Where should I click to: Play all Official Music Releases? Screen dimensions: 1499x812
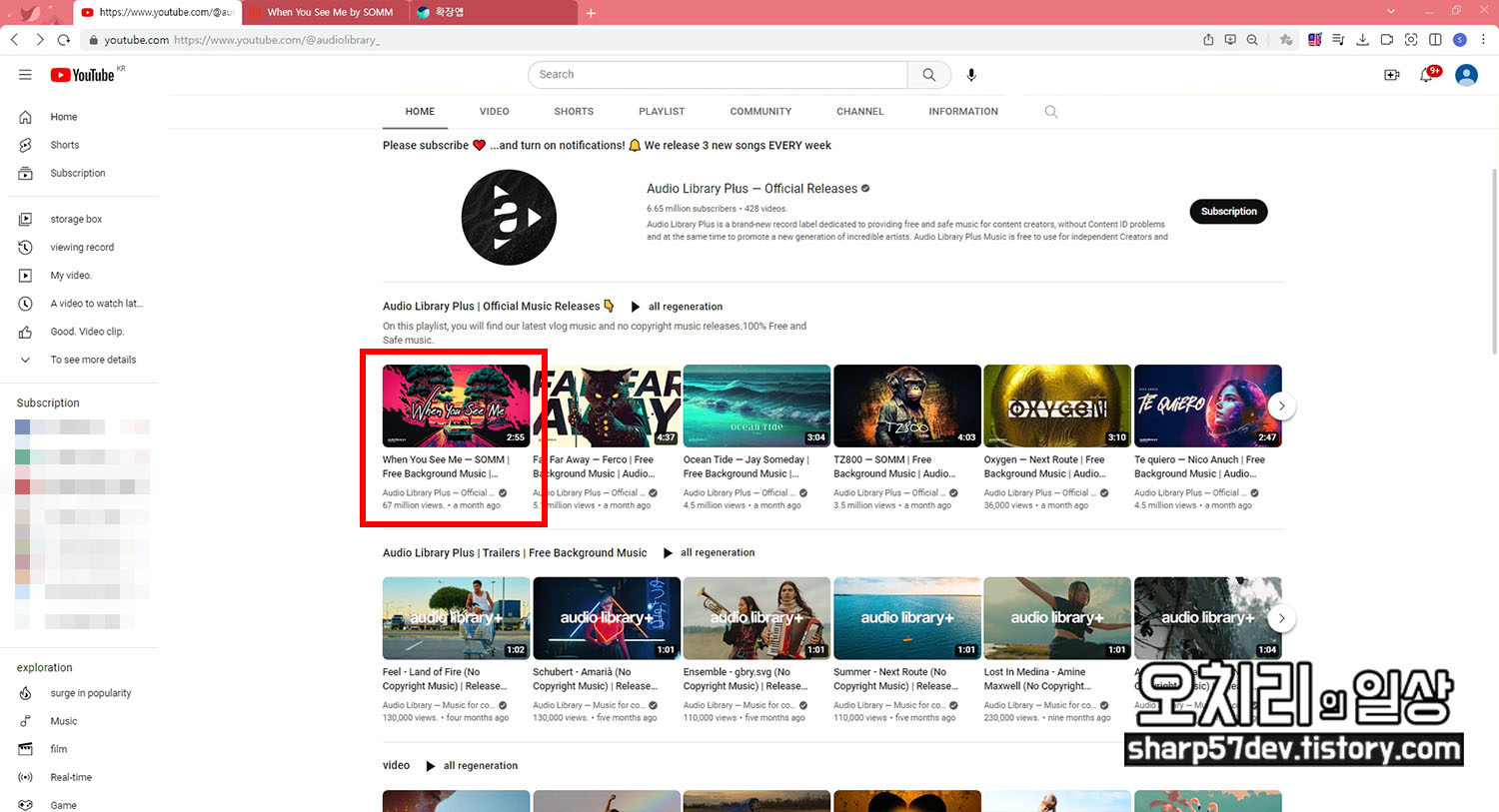677,307
